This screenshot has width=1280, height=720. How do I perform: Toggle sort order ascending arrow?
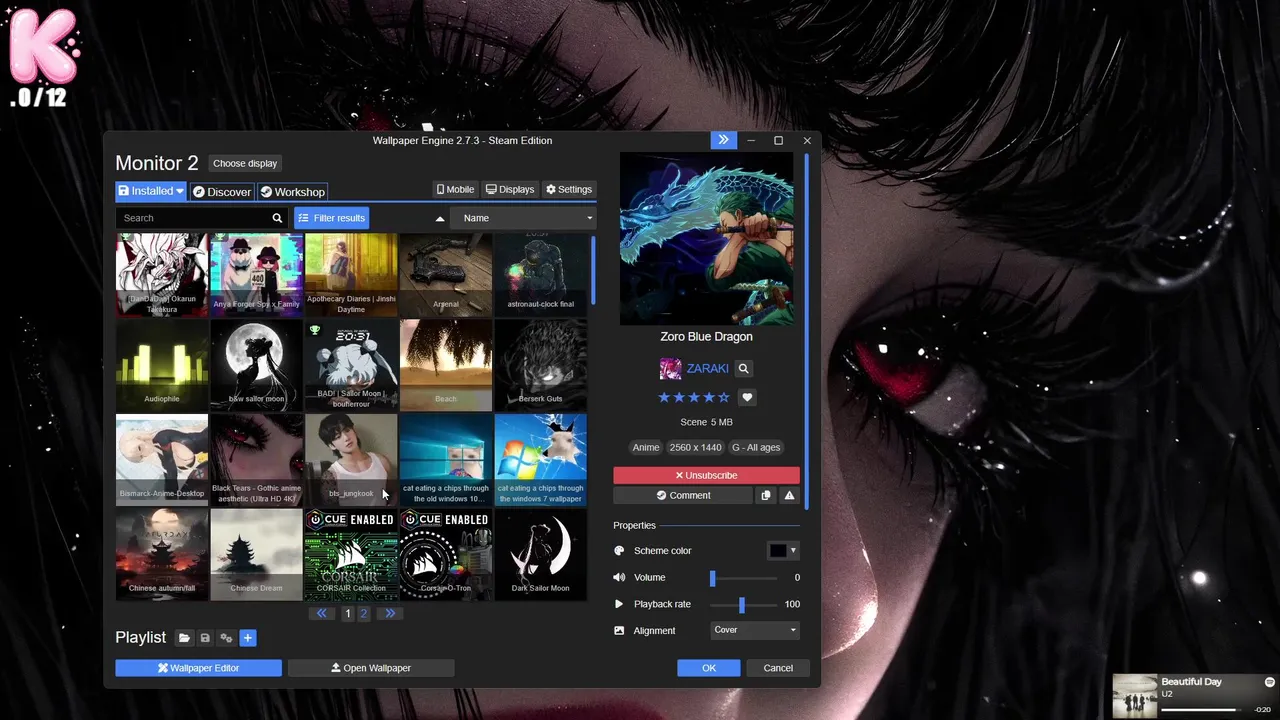pyautogui.click(x=440, y=218)
